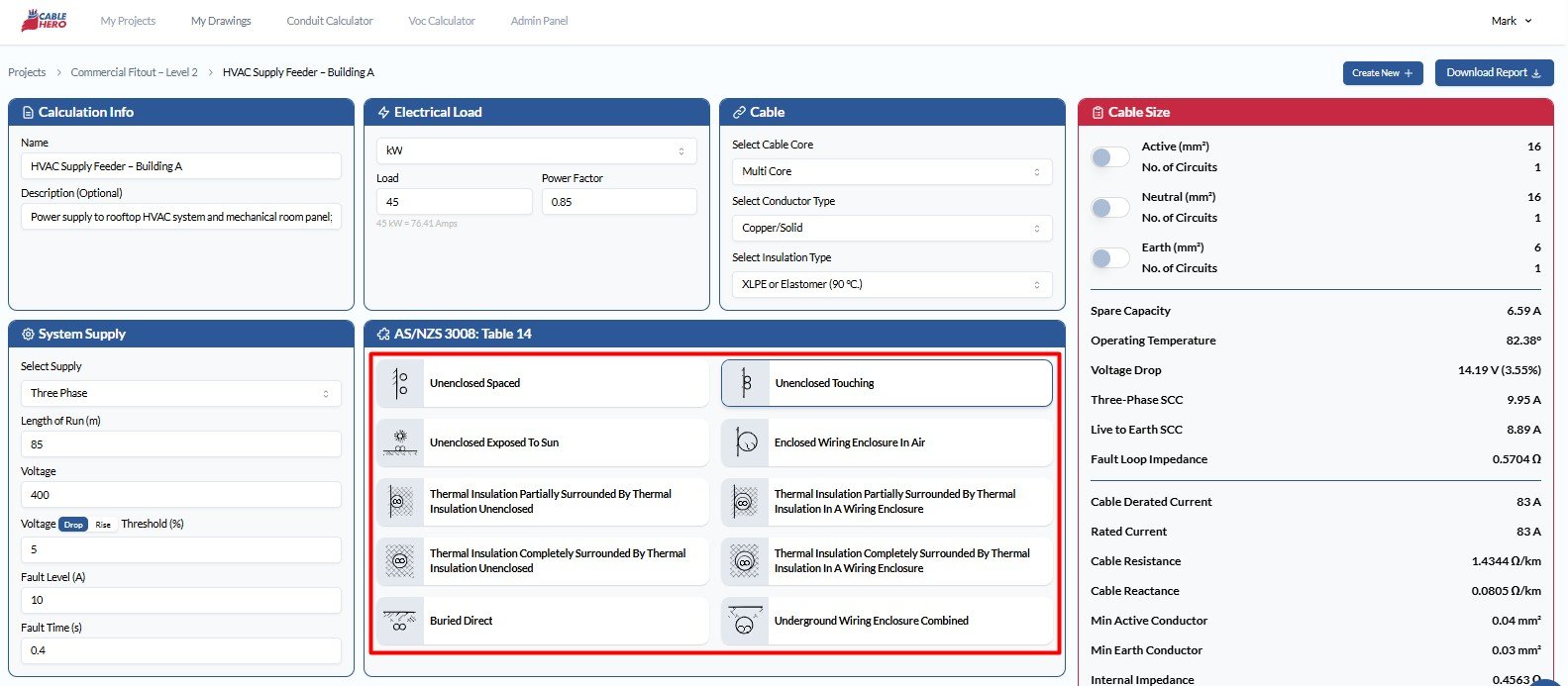
Task: Open My Drawings in top navigation
Action: coord(221,21)
